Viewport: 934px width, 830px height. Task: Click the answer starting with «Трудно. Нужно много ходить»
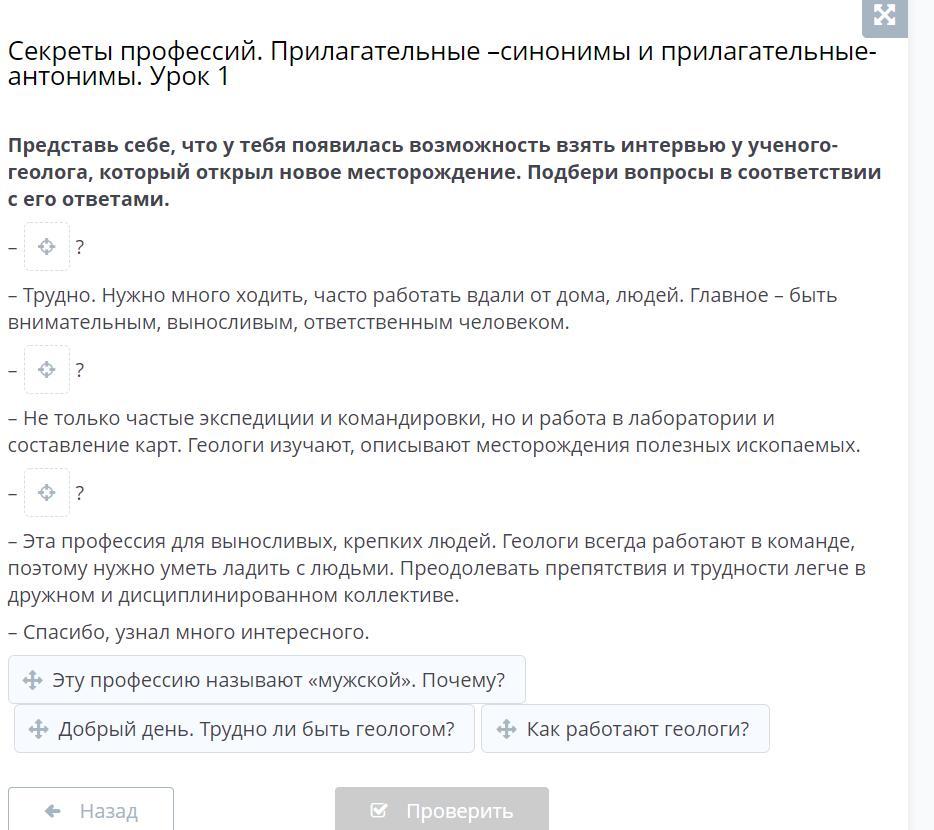[x=422, y=309]
